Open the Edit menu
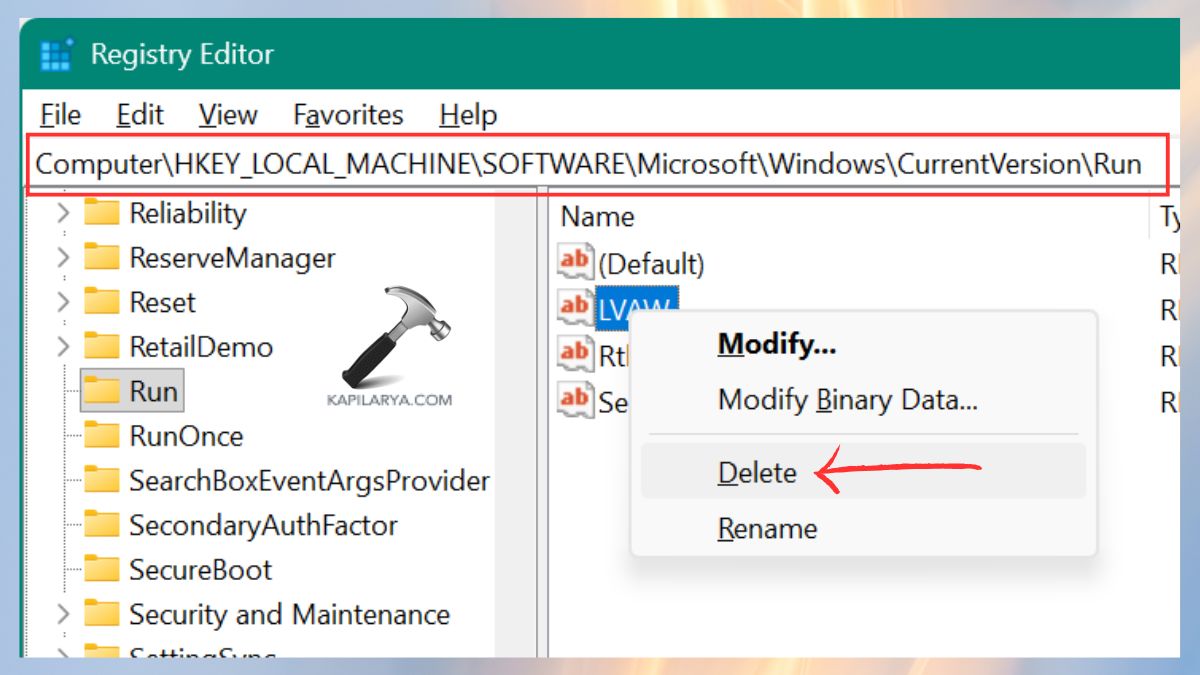The image size is (1200, 675). pyautogui.click(x=139, y=115)
